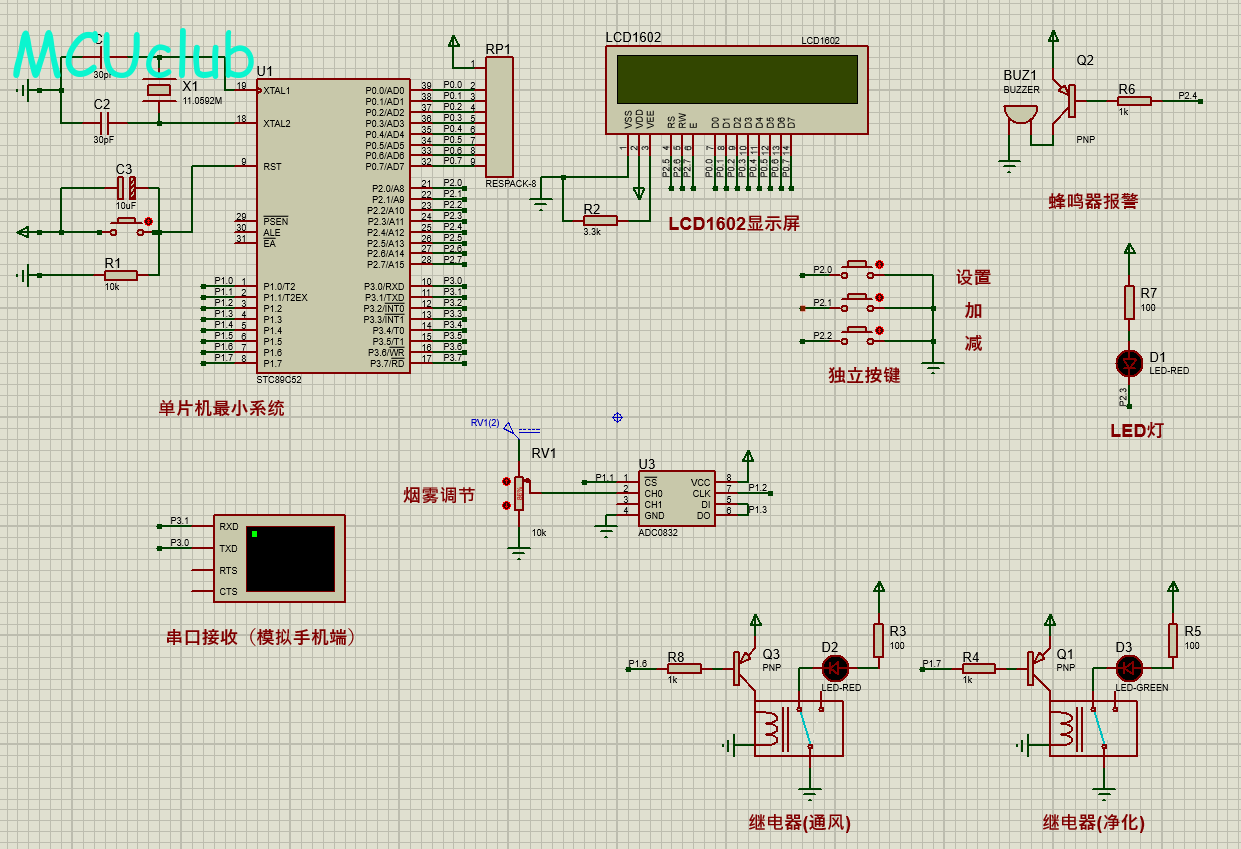Click the D3 LED-GREEN diode
Screen dimensions: 1241x849
(1129, 667)
